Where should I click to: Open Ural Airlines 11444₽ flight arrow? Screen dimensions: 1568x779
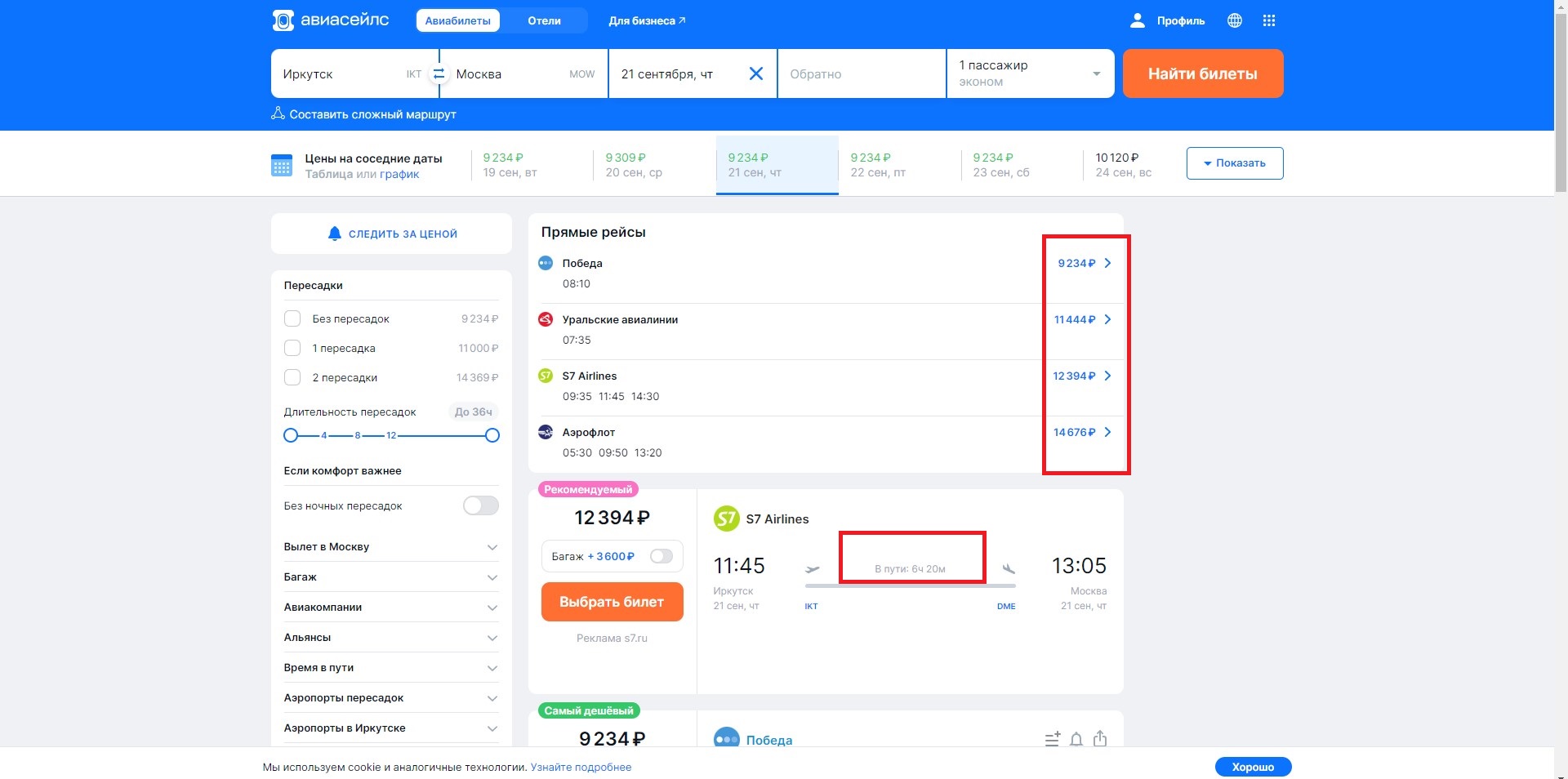tap(1107, 319)
